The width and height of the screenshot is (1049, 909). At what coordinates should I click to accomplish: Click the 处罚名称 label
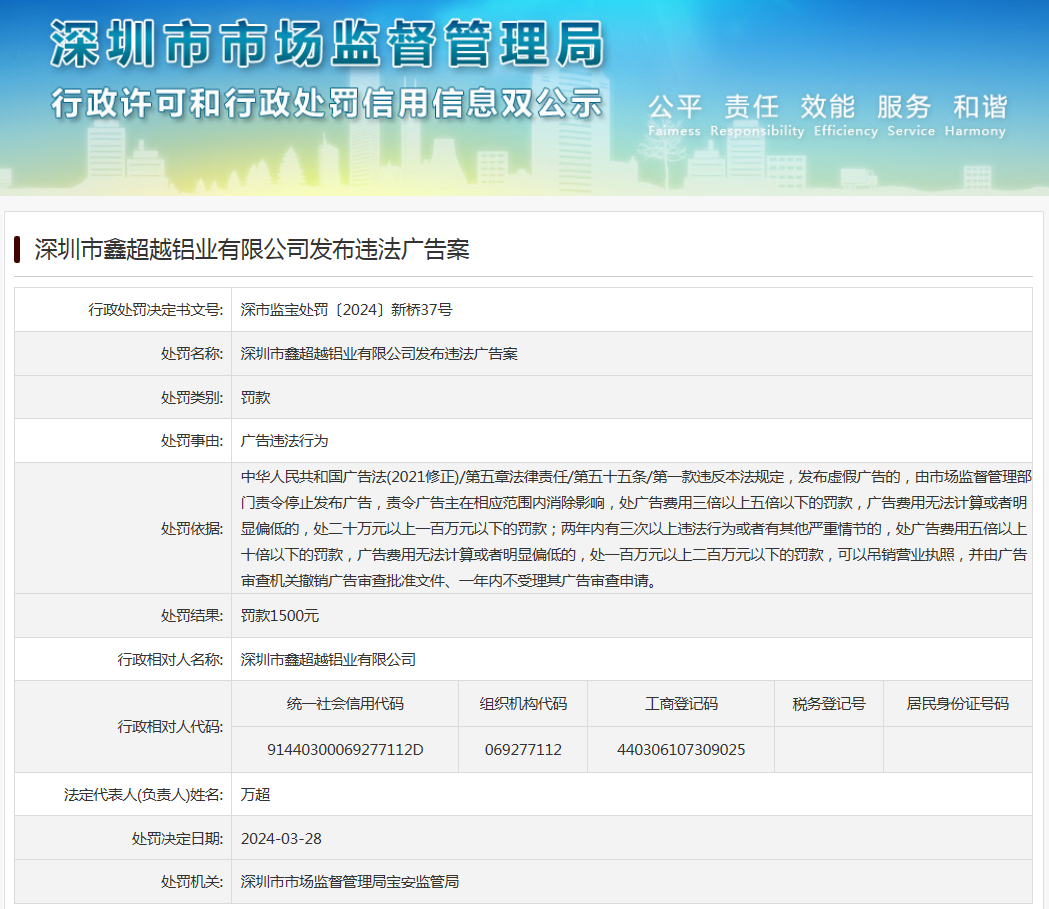click(x=192, y=354)
